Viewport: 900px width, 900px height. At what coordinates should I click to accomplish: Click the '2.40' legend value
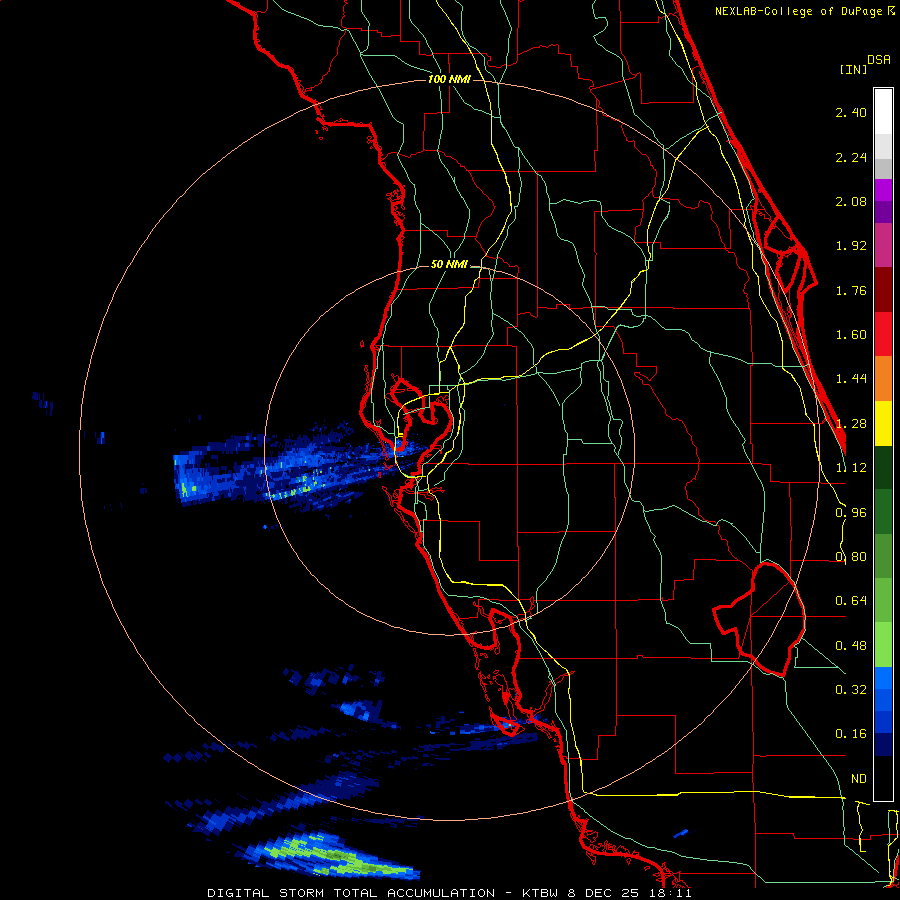[851, 112]
